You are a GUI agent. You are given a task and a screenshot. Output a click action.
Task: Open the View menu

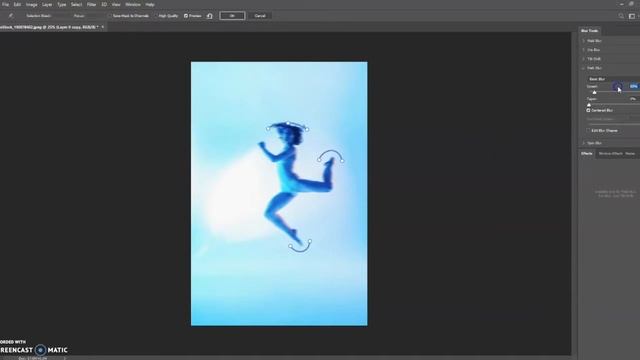coord(116,4)
